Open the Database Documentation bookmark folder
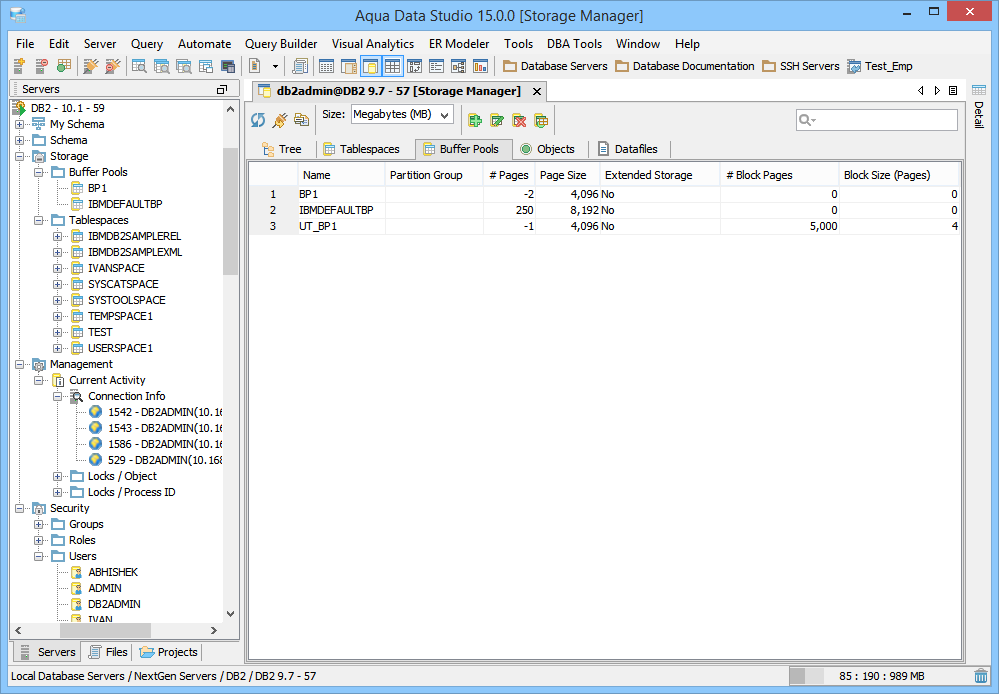 tap(685, 66)
